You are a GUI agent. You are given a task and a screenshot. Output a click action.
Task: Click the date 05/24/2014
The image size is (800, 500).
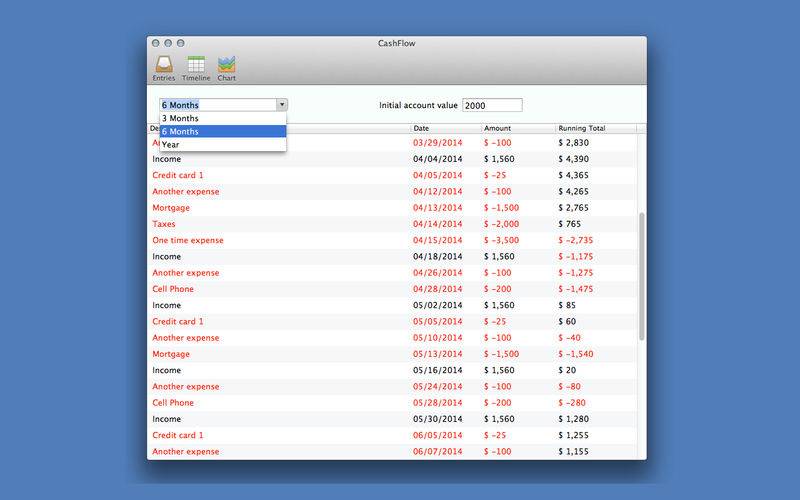pos(437,387)
